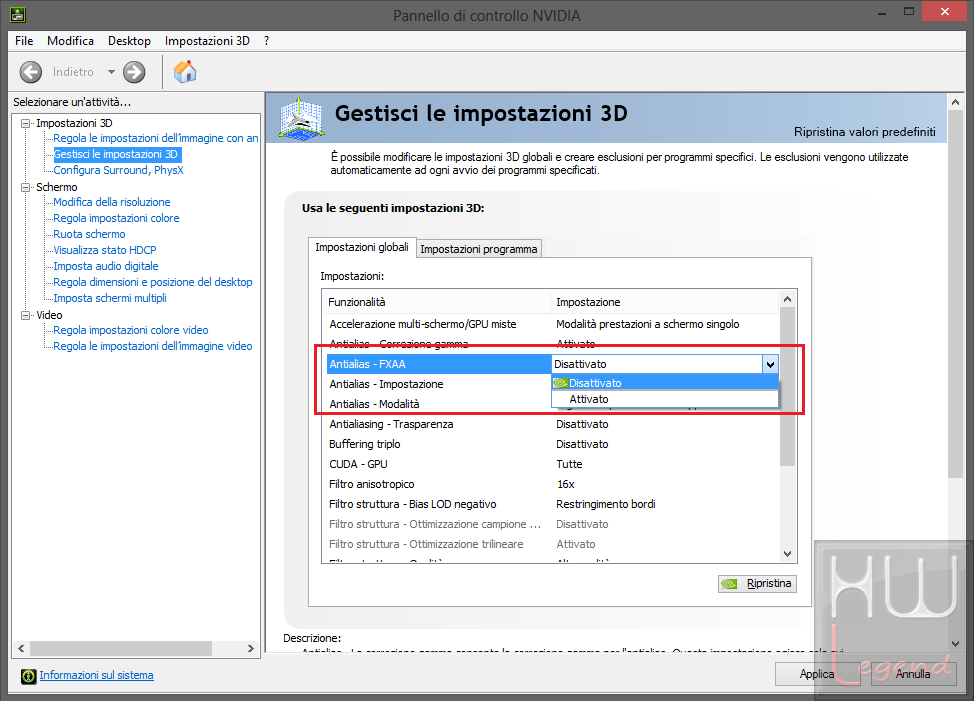Click the forward arrow navigation icon
974x701 pixels.
pyautogui.click(x=134, y=72)
